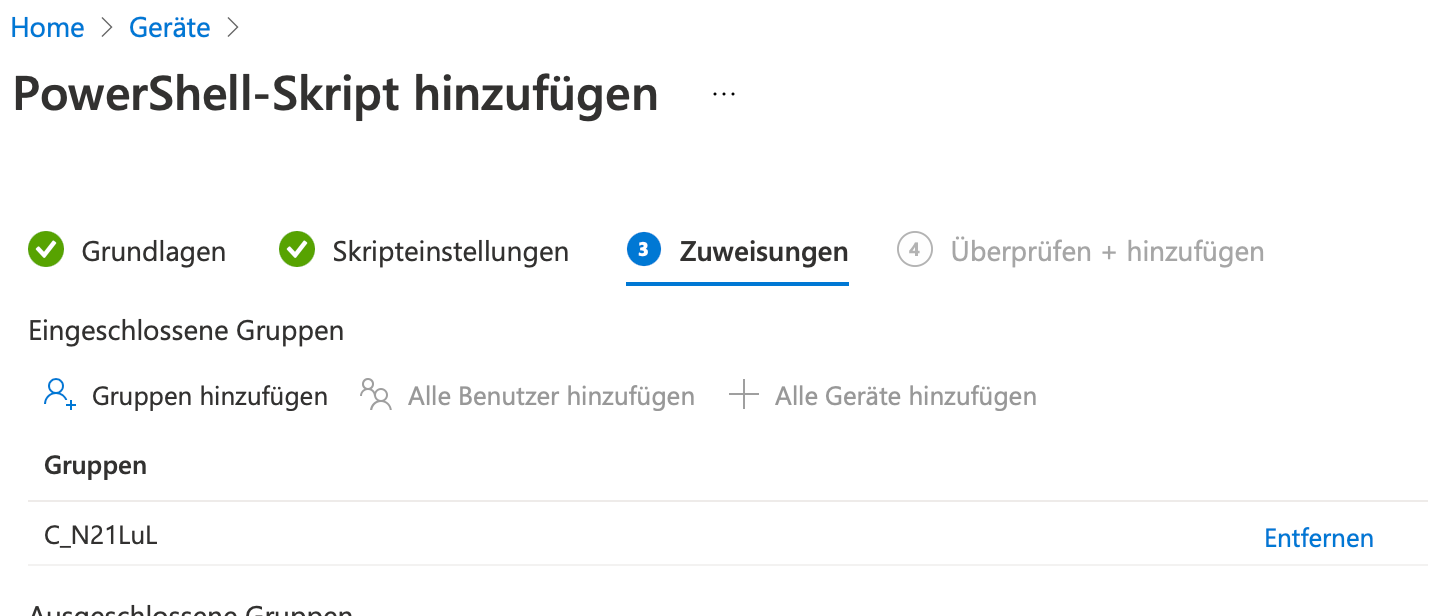The width and height of the screenshot is (1446, 616).
Task: Remove group C_N21LuL with Entfernen
Action: 1318,537
